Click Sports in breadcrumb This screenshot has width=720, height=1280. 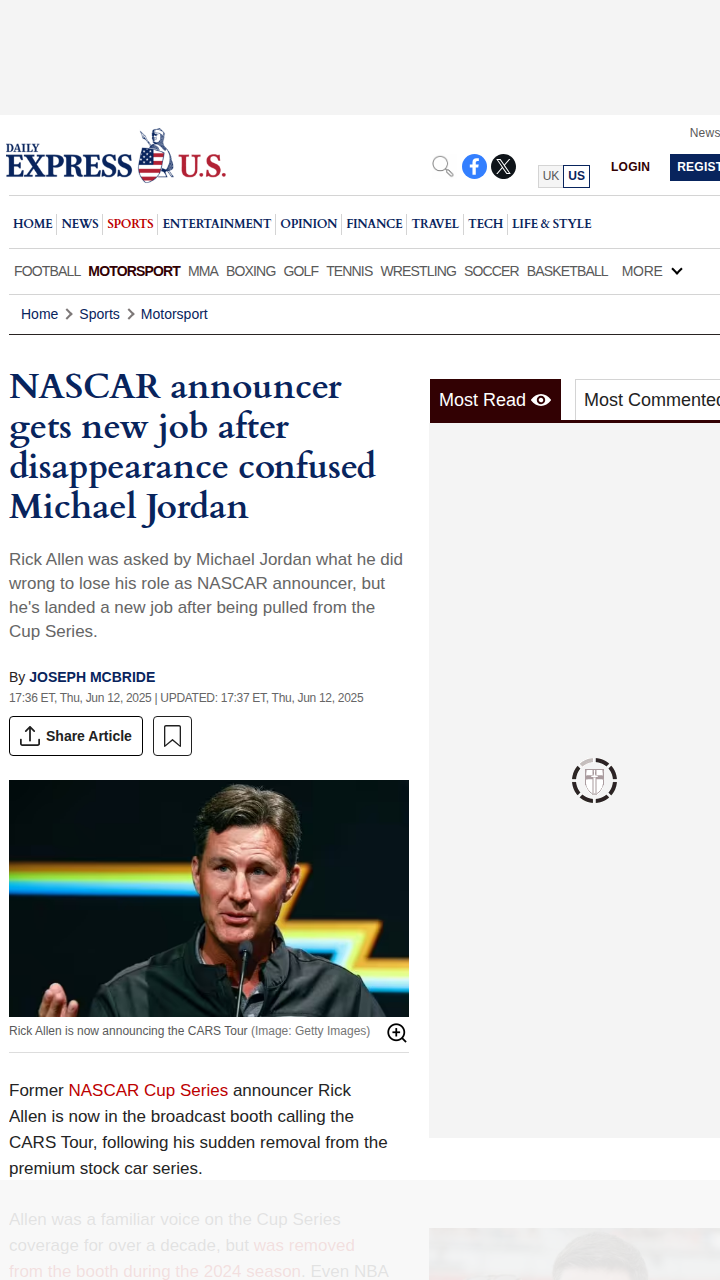(99, 314)
